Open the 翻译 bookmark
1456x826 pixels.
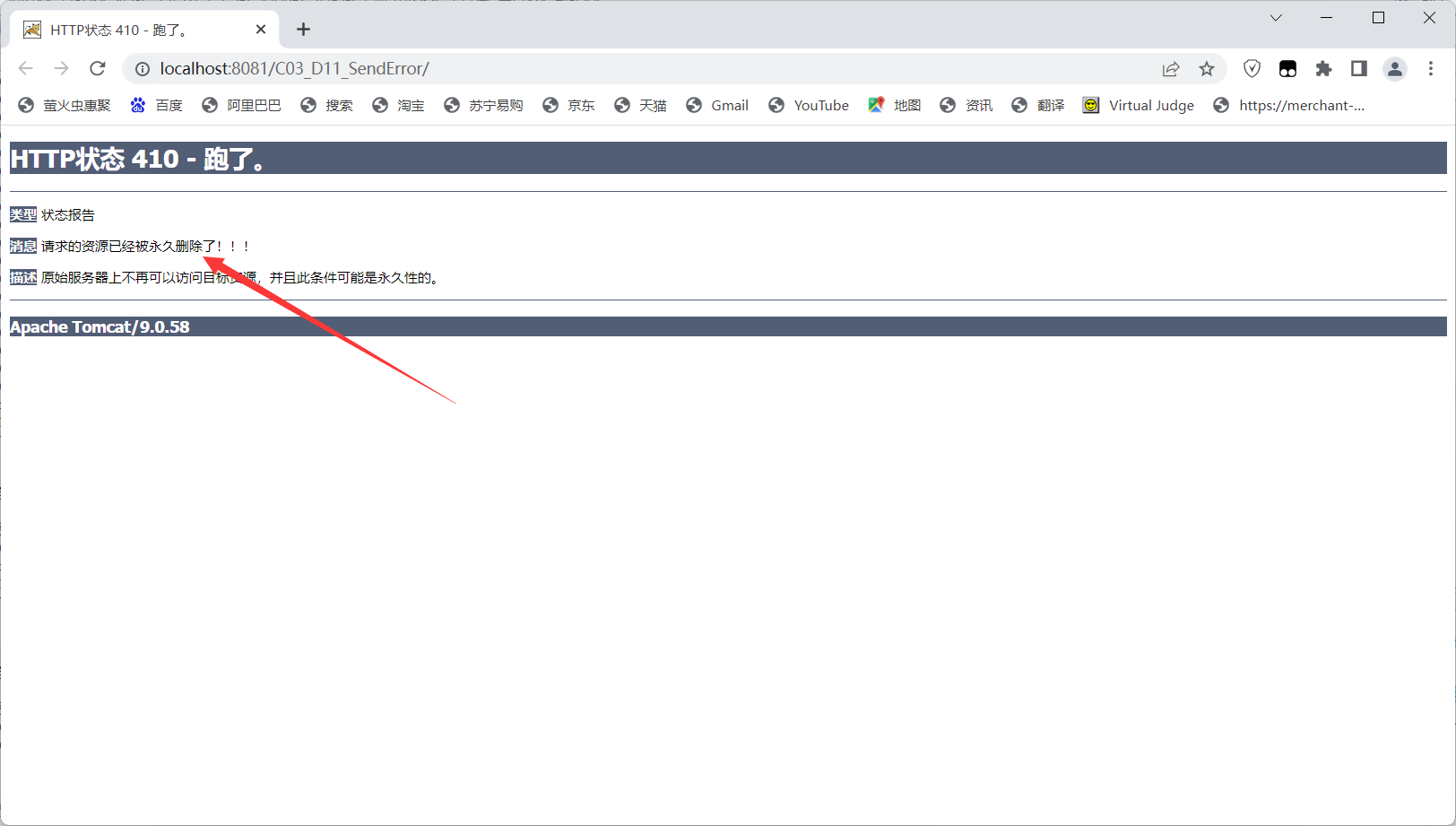(1038, 106)
